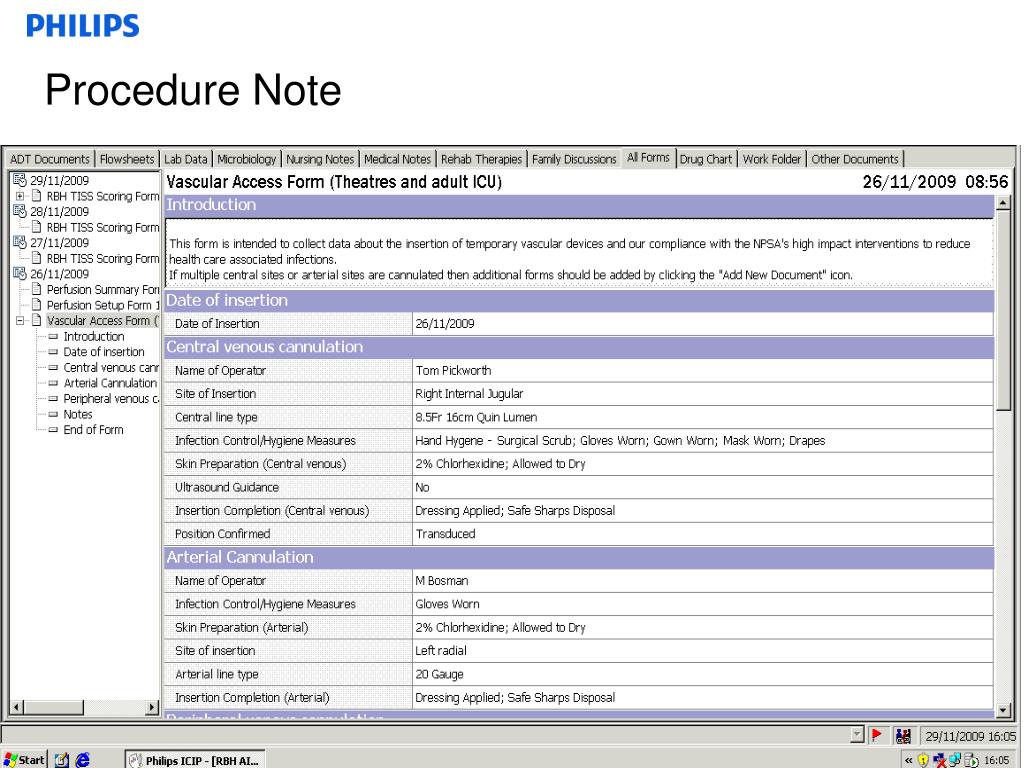The height and width of the screenshot is (768, 1024).
Task: Jump to Central venous cannulation tree node
Action: point(110,368)
